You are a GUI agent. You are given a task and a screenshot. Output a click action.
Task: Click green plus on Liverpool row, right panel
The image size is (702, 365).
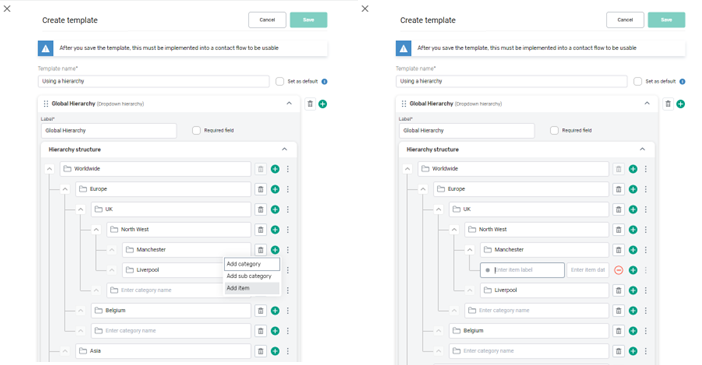pyautogui.click(x=633, y=290)
